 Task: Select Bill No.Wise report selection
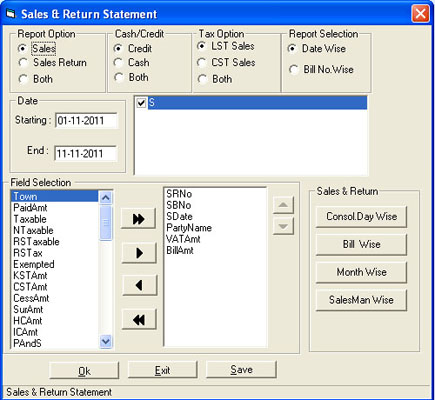pos(293,70)
